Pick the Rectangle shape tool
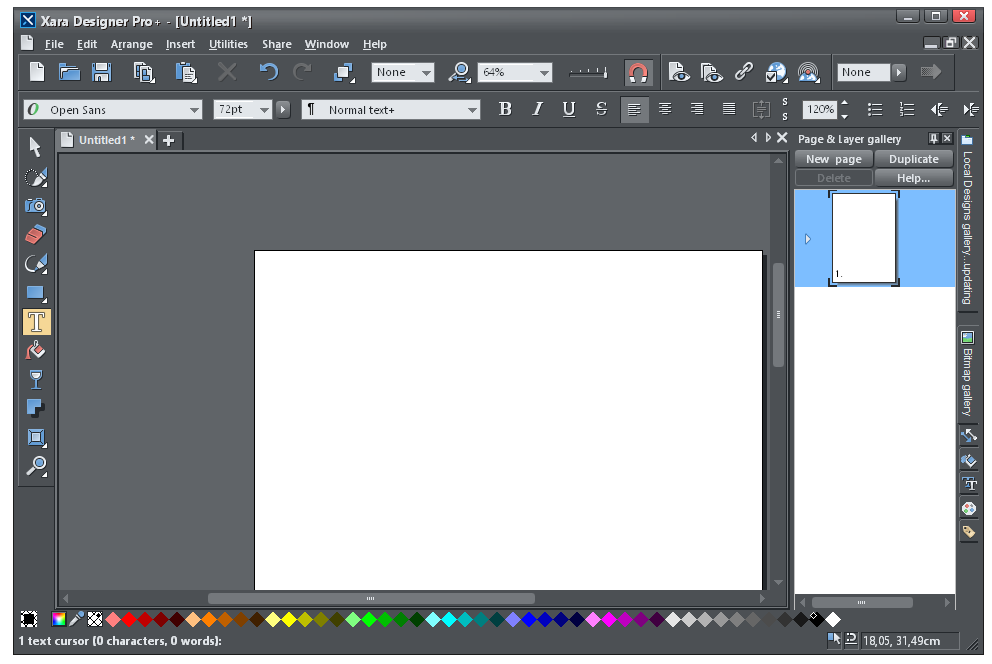Image resolution: width=992 pixels, height=664 pixels. [35, 293]
